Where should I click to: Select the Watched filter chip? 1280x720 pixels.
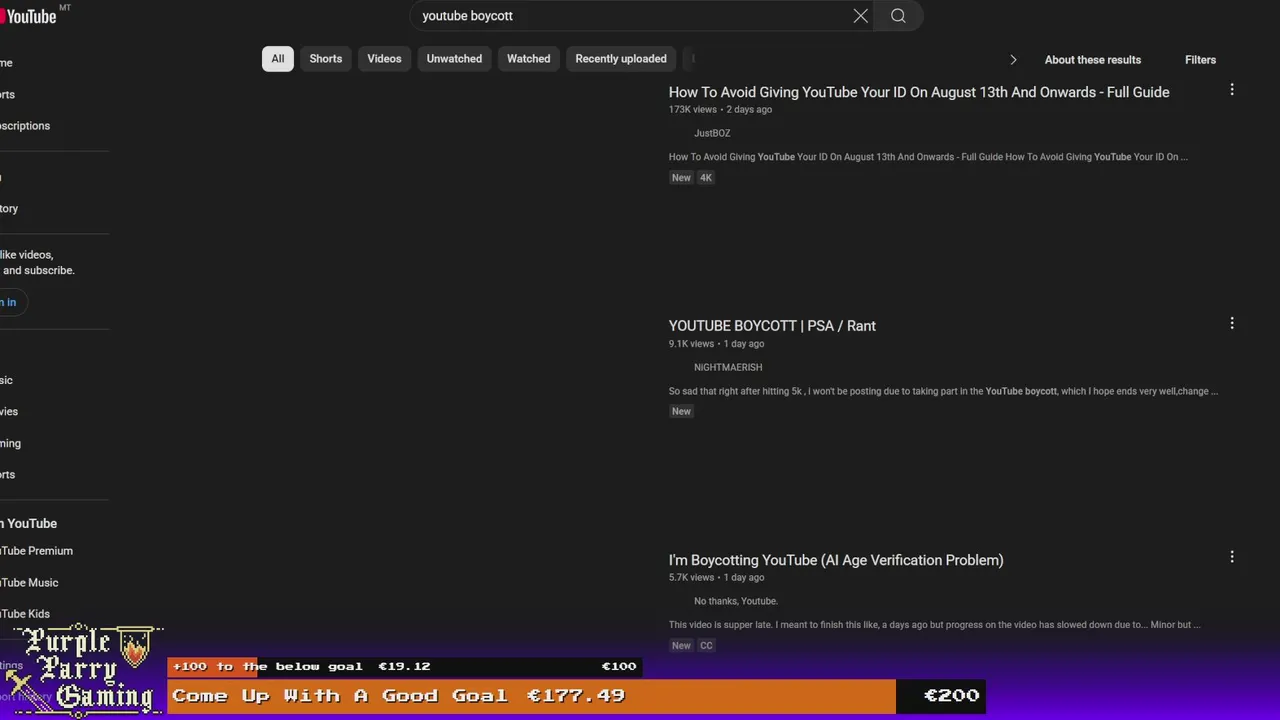pos(528,59)
